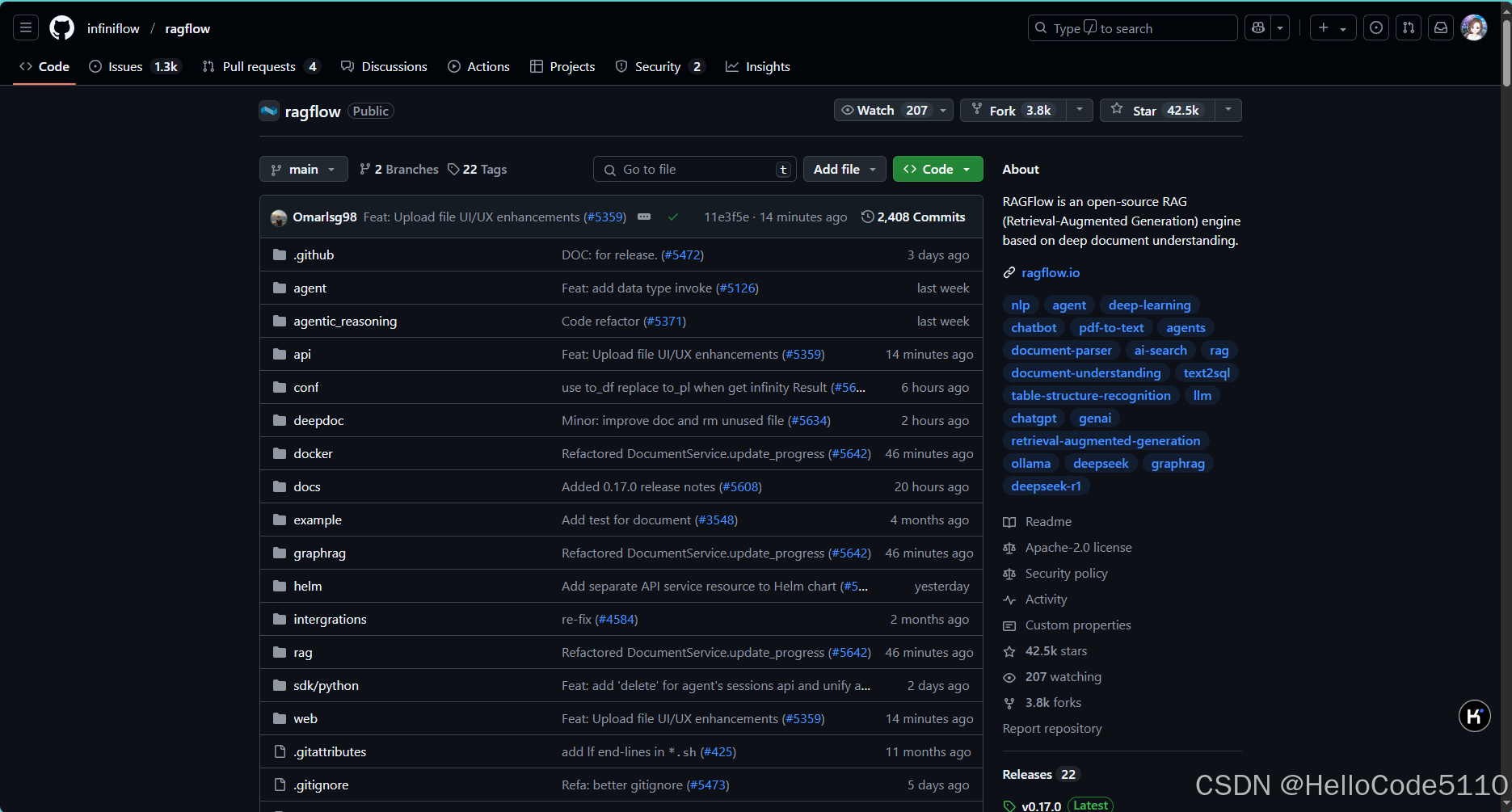Open the main branch selector
Screen dimensions: 1512x812
click(303, 169)
